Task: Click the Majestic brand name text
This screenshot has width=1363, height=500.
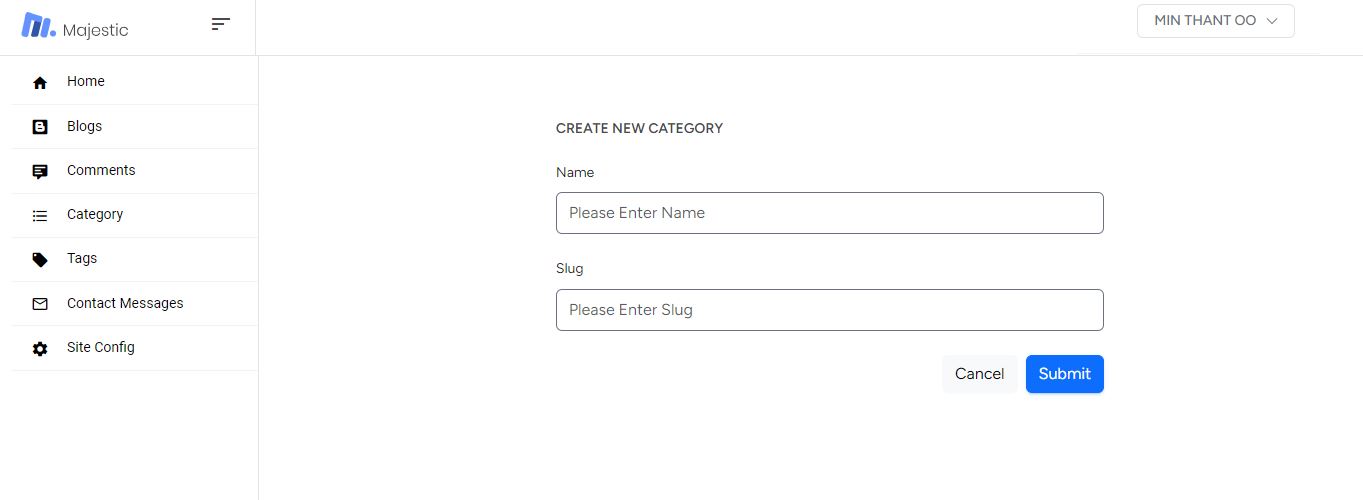Action: click(x=95, y=30)
